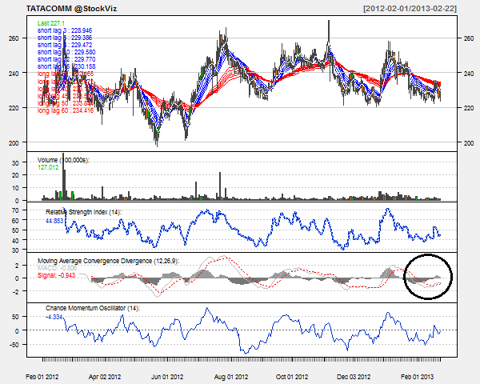Image resolution: width=480 pixels, height=384 pixels.
Task: Click the 'Dec 03 2012' date axis label
Action: (x=354, y=377)
